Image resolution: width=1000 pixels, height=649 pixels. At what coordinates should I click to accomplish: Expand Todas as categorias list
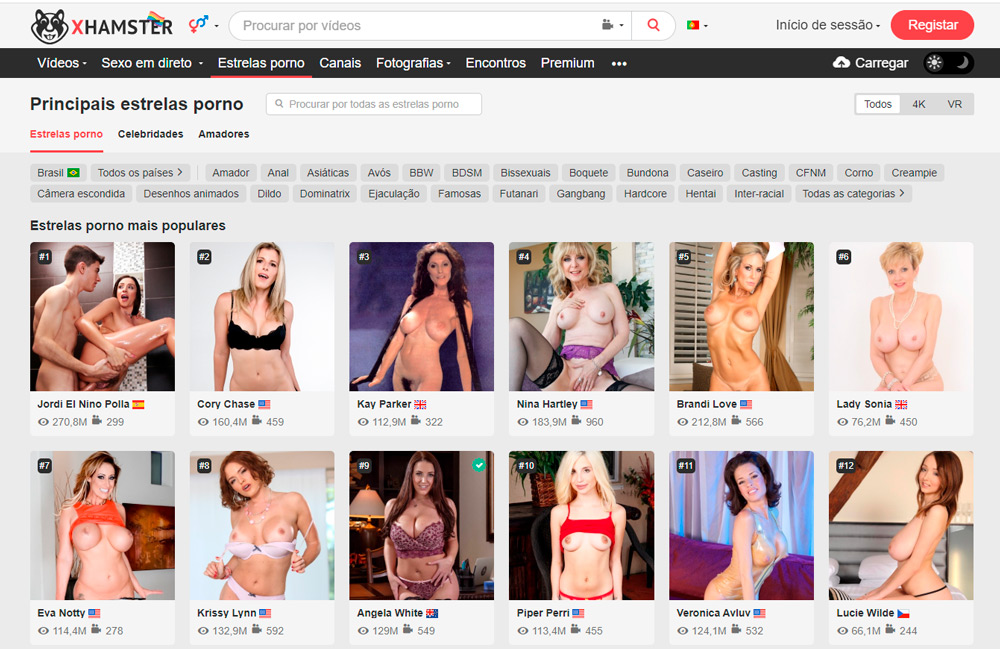[x=853, y=194]
